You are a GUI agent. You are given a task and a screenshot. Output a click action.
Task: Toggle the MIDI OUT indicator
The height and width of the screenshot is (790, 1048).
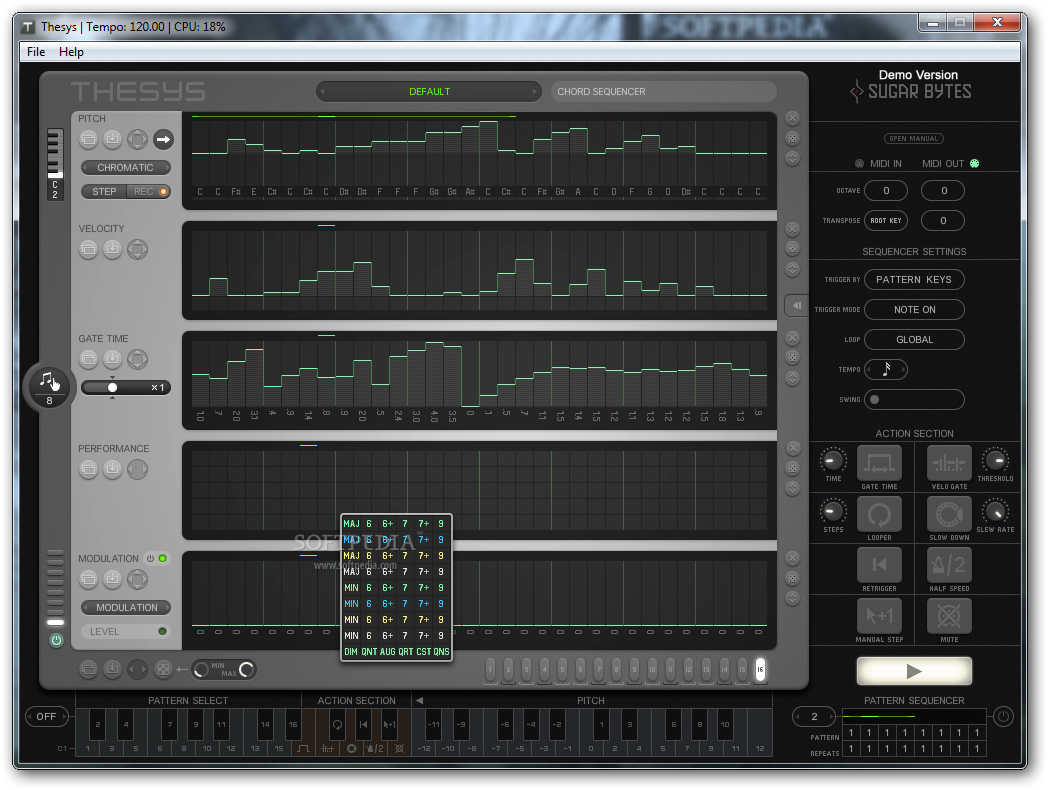(974, 164)
